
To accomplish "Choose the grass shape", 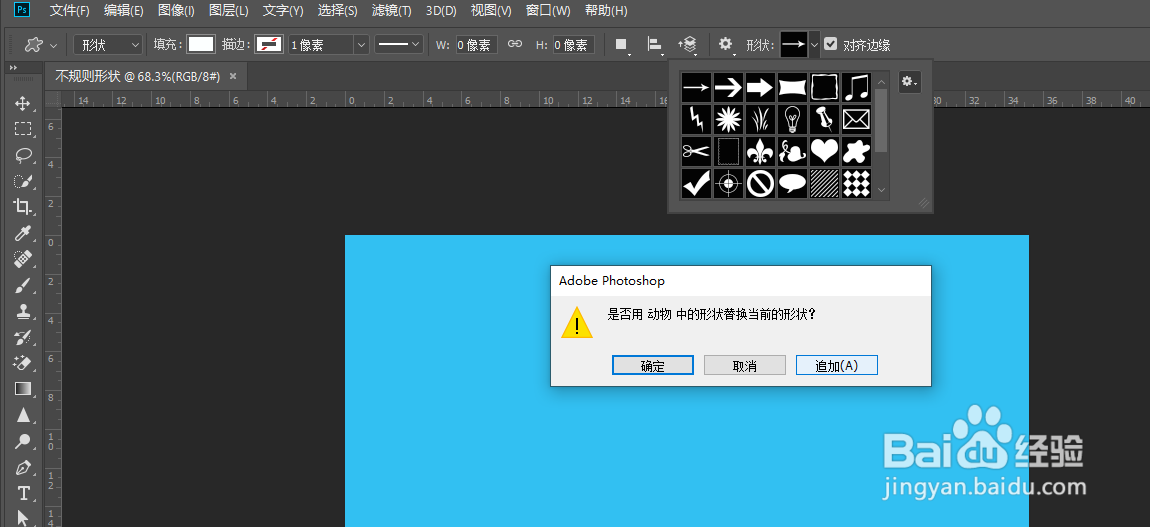I will point(761,119).
